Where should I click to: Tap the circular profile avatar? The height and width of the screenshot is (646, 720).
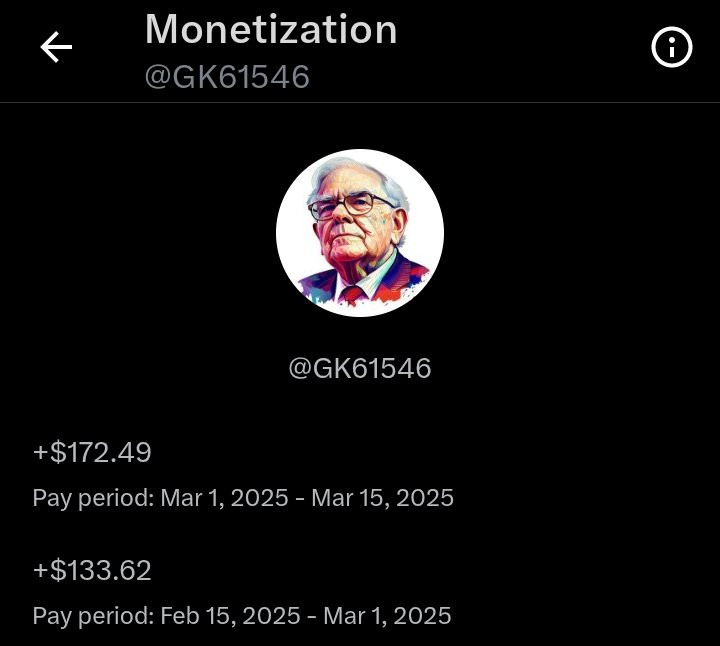click(x=360, y=233)
